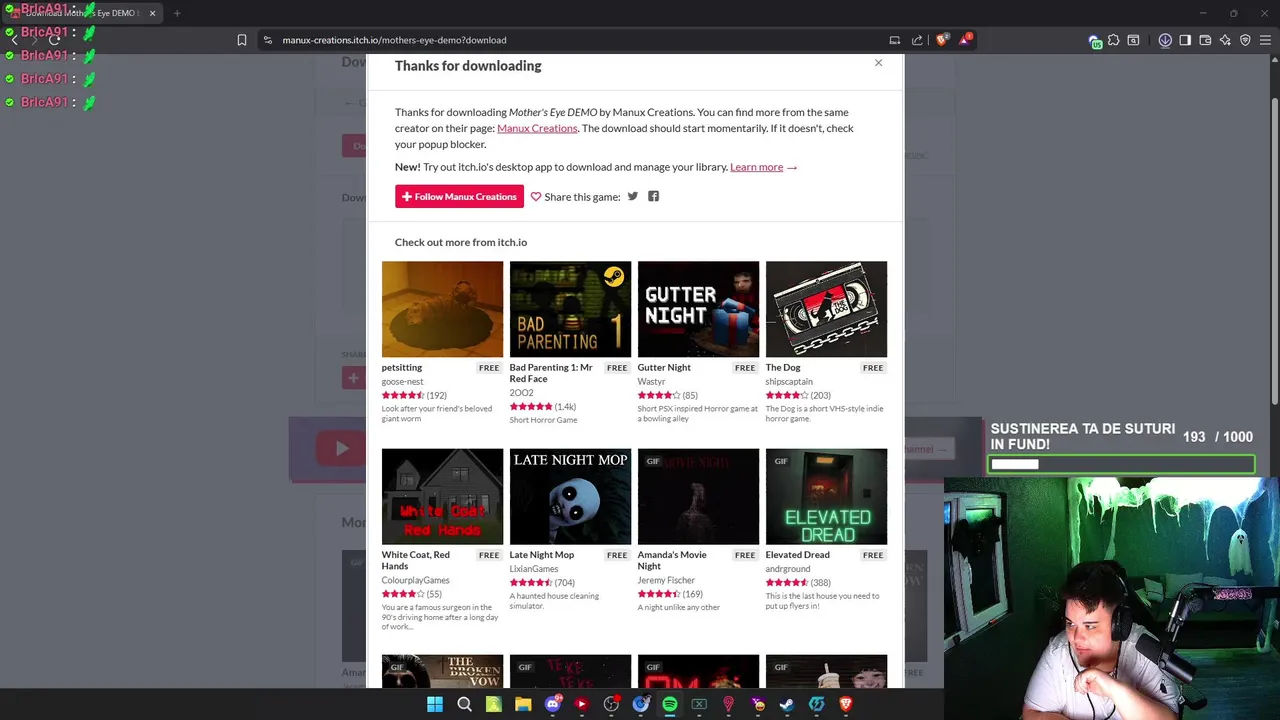Open Discord from the taskbar
Image resolution: width=1280 pixels, height=720 pixels.
[552, 704]
